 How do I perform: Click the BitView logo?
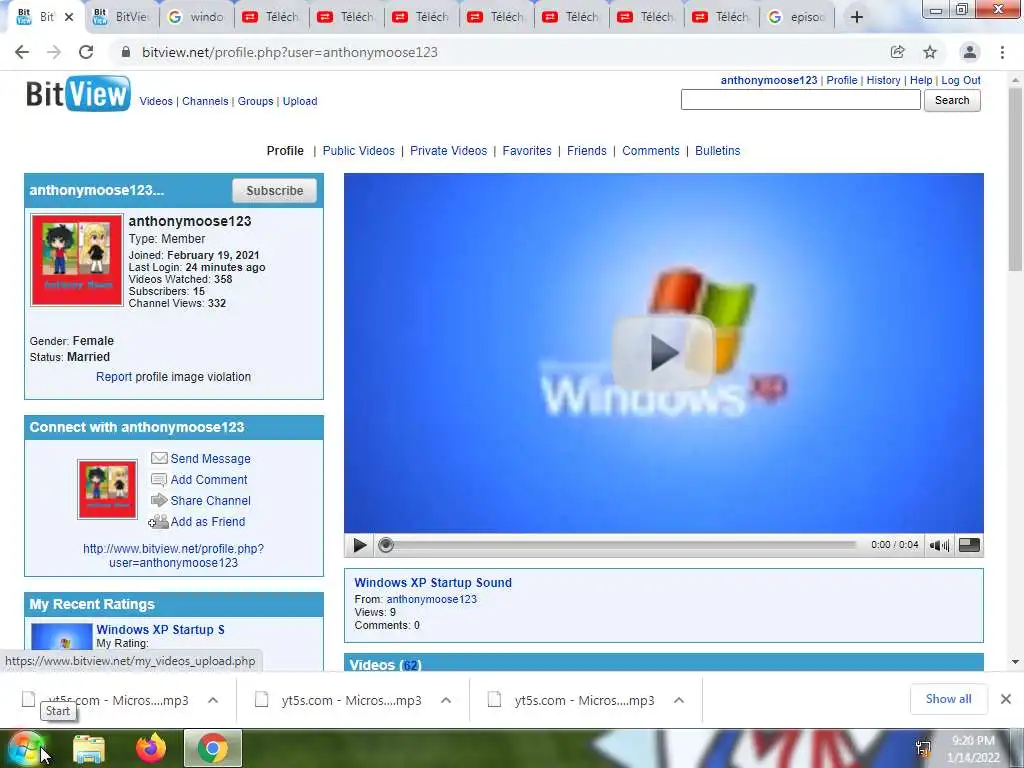78,94
